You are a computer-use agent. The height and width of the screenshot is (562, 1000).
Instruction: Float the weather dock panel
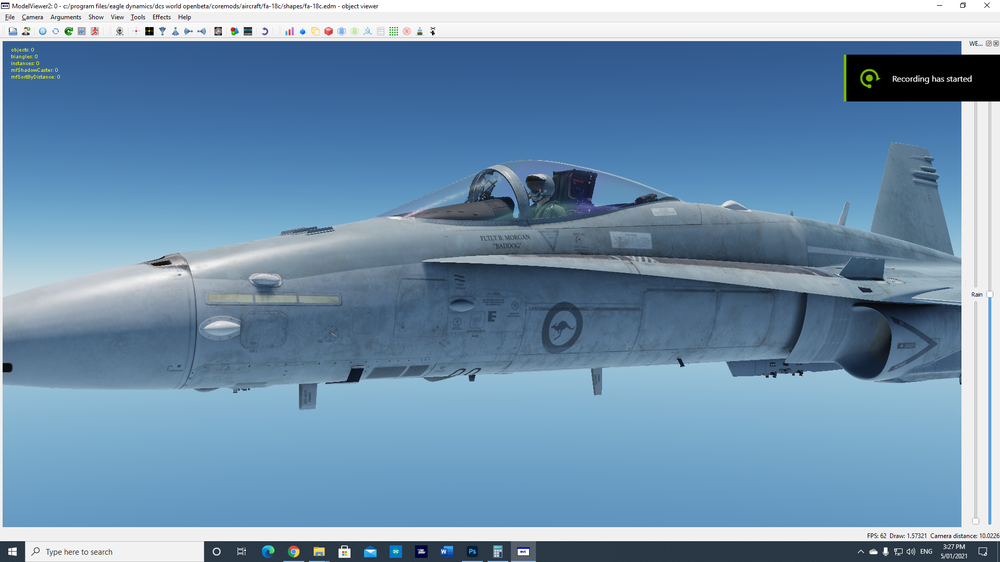coord(989,43)
